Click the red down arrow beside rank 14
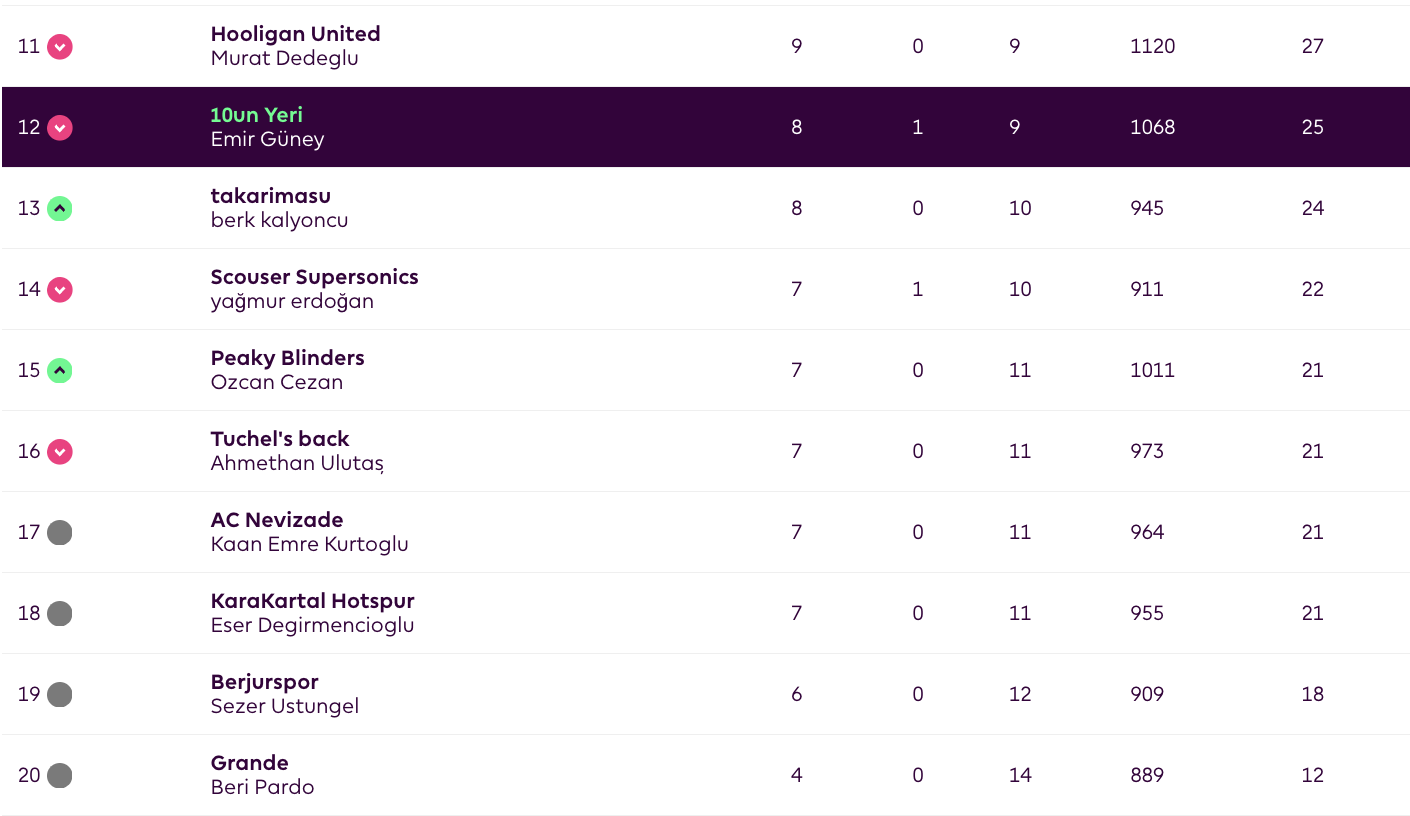Image resolution: width=1410 pixels, height=816 pixels. pyautogui.click(x=60, y=290)
